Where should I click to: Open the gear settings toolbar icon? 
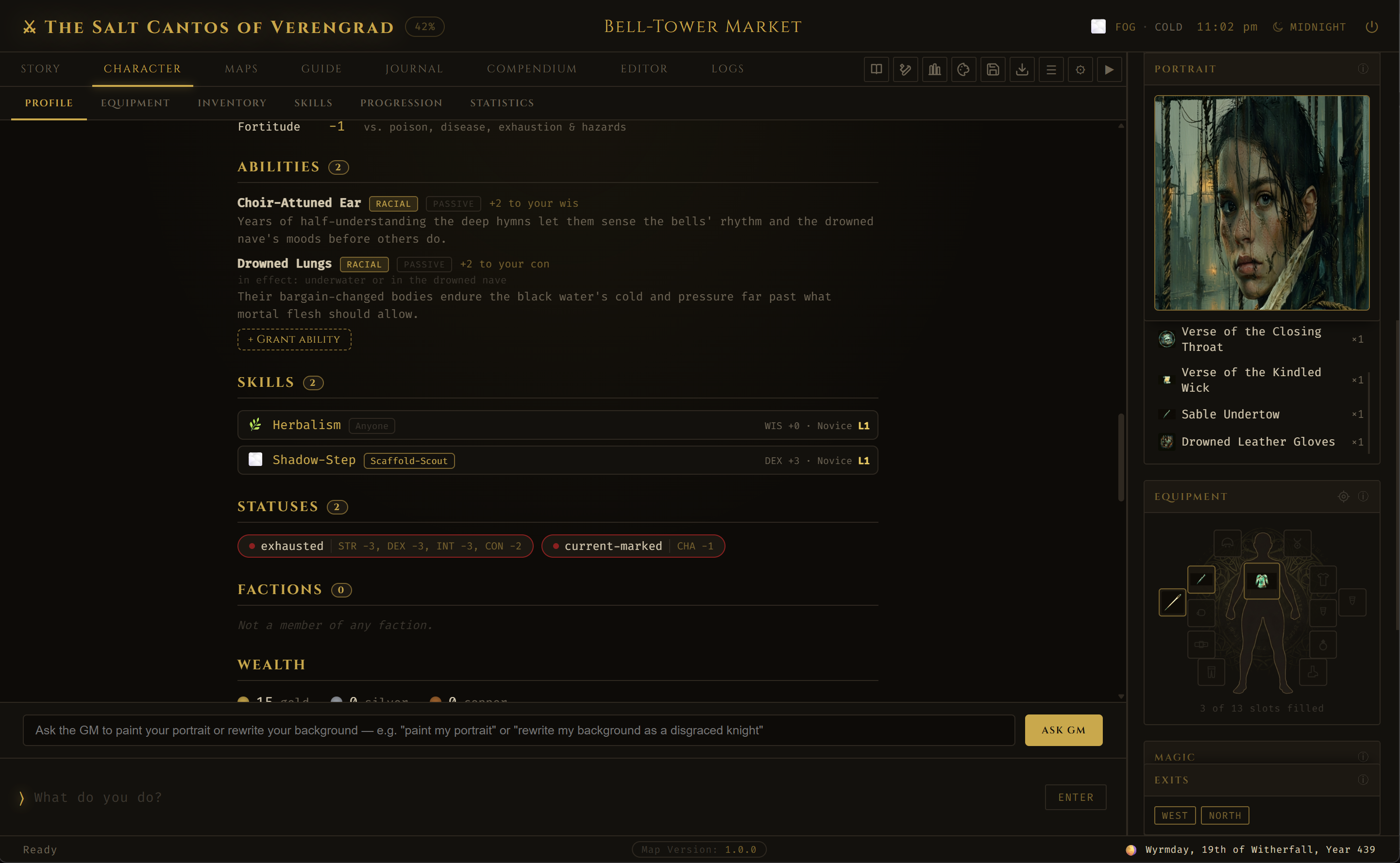[1080, 69]
